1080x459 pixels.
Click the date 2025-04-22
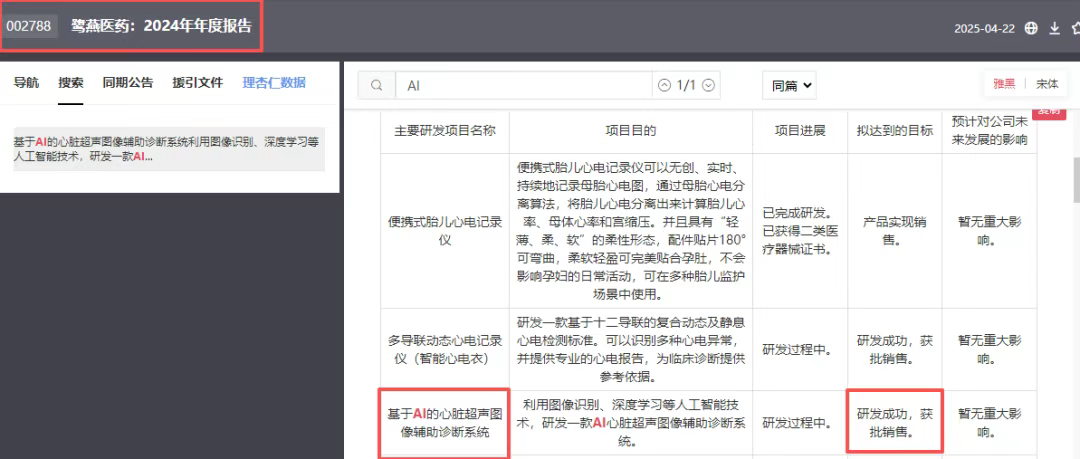[984, 29]
